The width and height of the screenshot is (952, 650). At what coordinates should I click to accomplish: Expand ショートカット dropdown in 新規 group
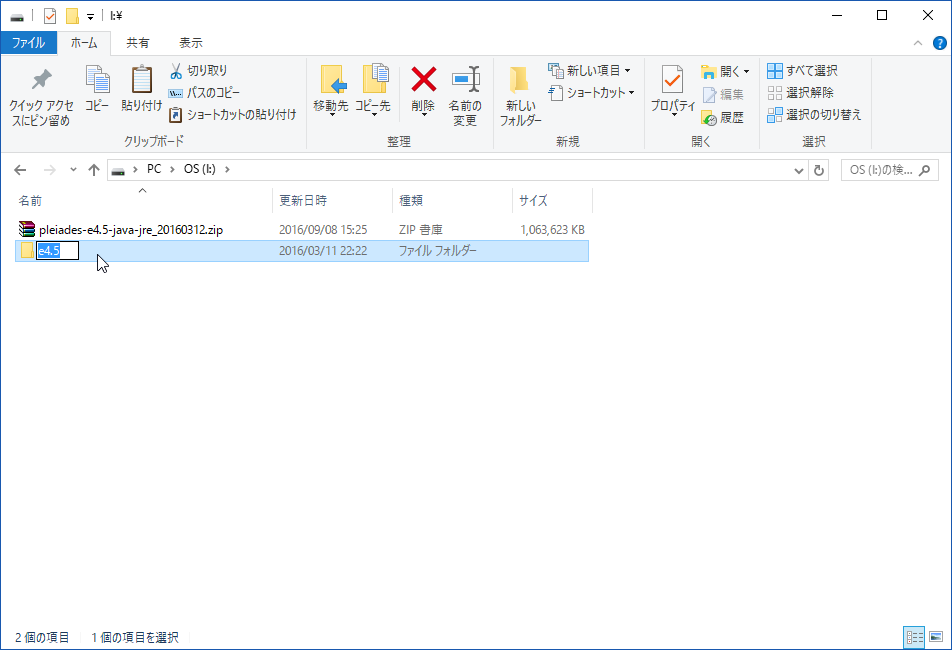631,93
